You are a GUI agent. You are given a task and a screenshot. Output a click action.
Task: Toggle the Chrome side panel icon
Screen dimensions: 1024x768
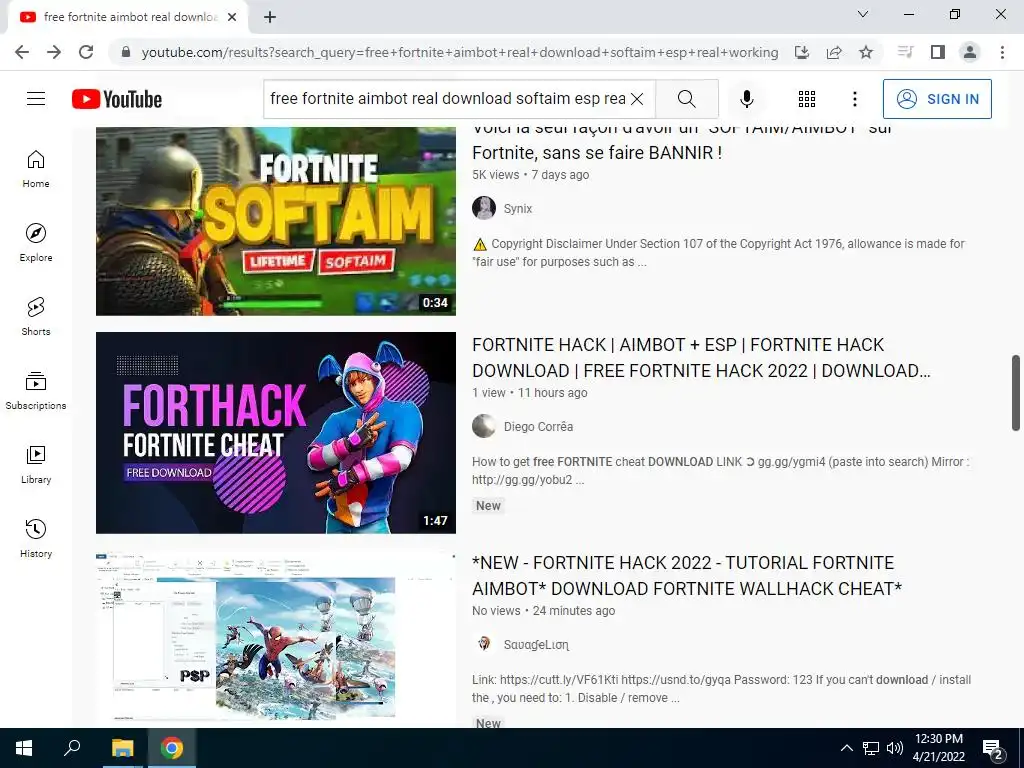point(938,52)
